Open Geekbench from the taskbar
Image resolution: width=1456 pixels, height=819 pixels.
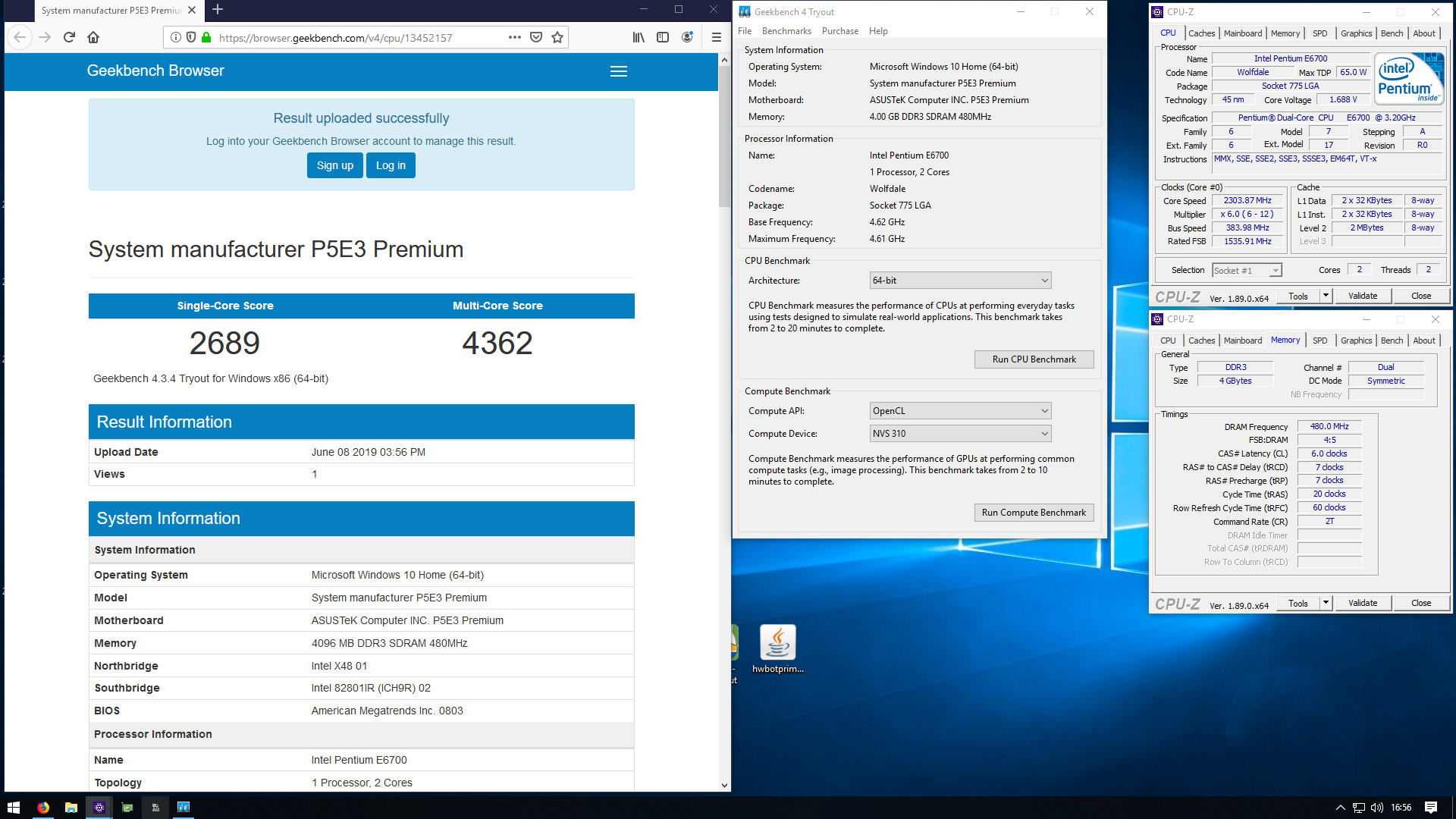click(x=184, y=808)
